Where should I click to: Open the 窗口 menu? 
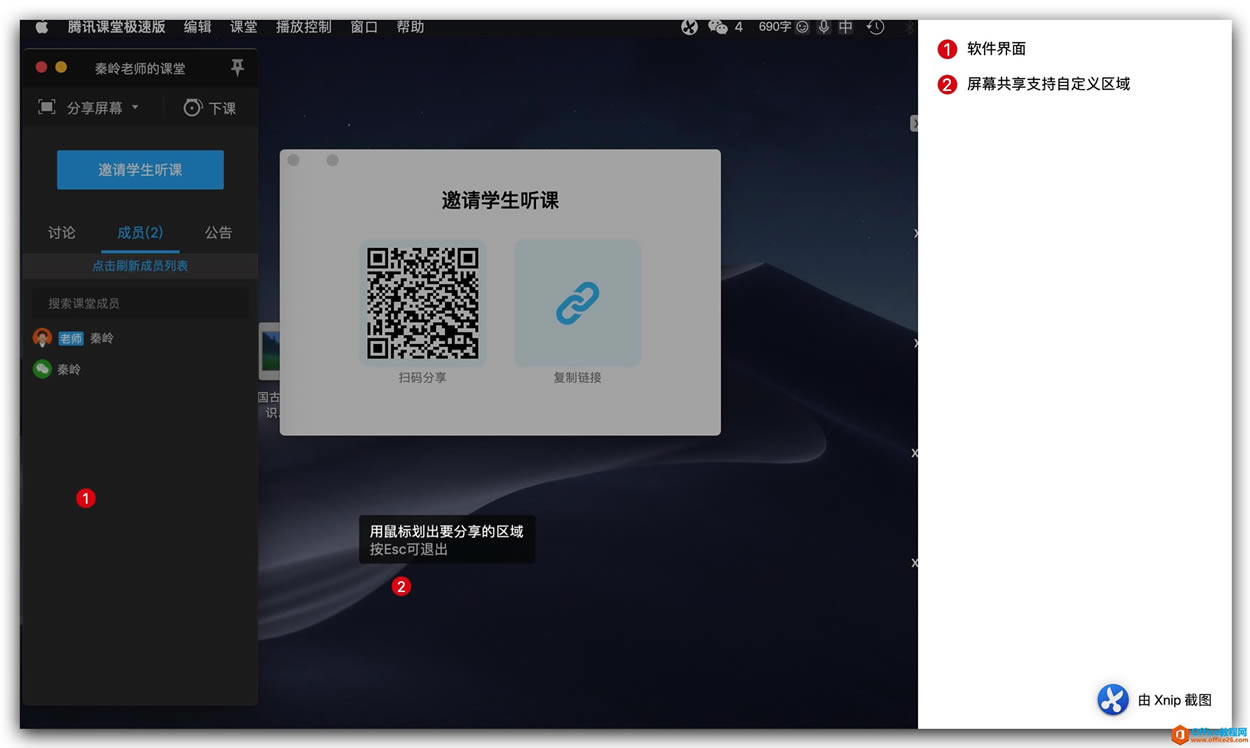pyautogui.click(x=364, y=27)
